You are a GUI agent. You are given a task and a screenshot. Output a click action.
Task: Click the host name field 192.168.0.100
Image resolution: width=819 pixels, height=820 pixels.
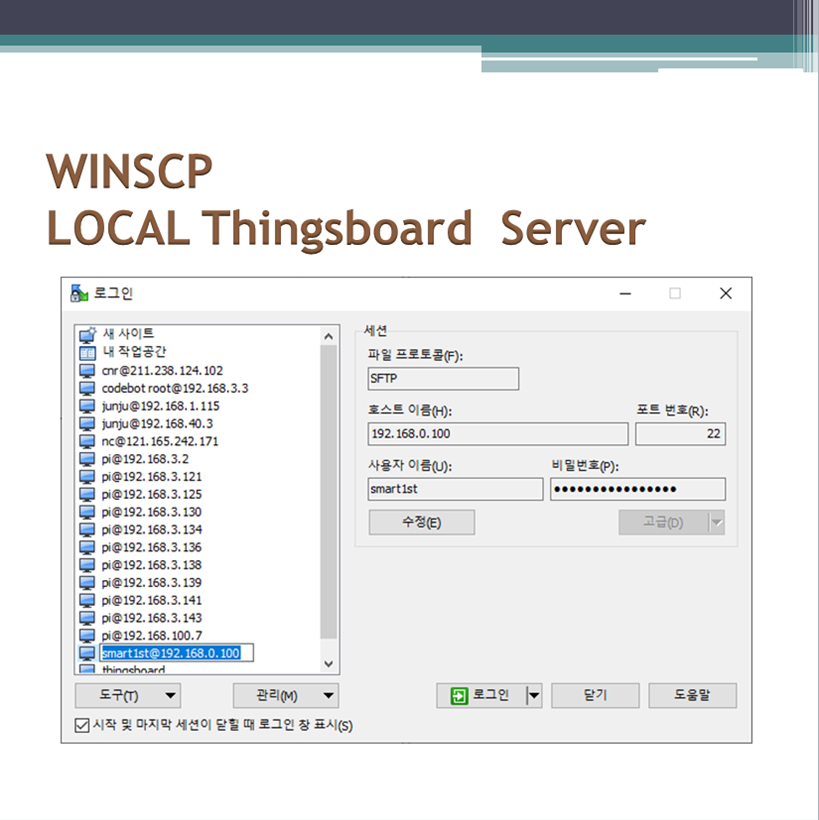click(x=498, y=434)
